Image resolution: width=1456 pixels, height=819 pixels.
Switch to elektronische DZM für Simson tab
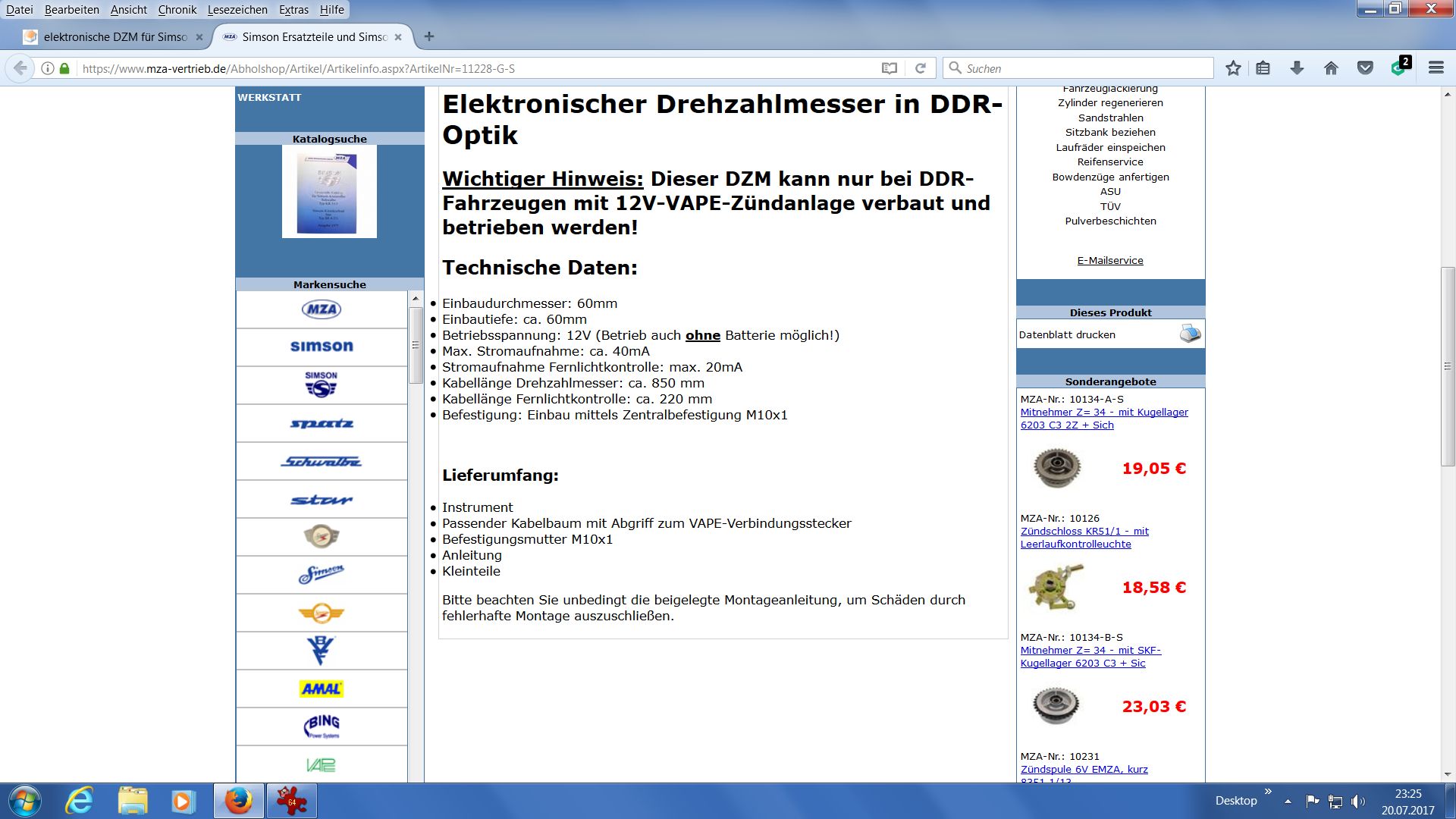(114, 36)
